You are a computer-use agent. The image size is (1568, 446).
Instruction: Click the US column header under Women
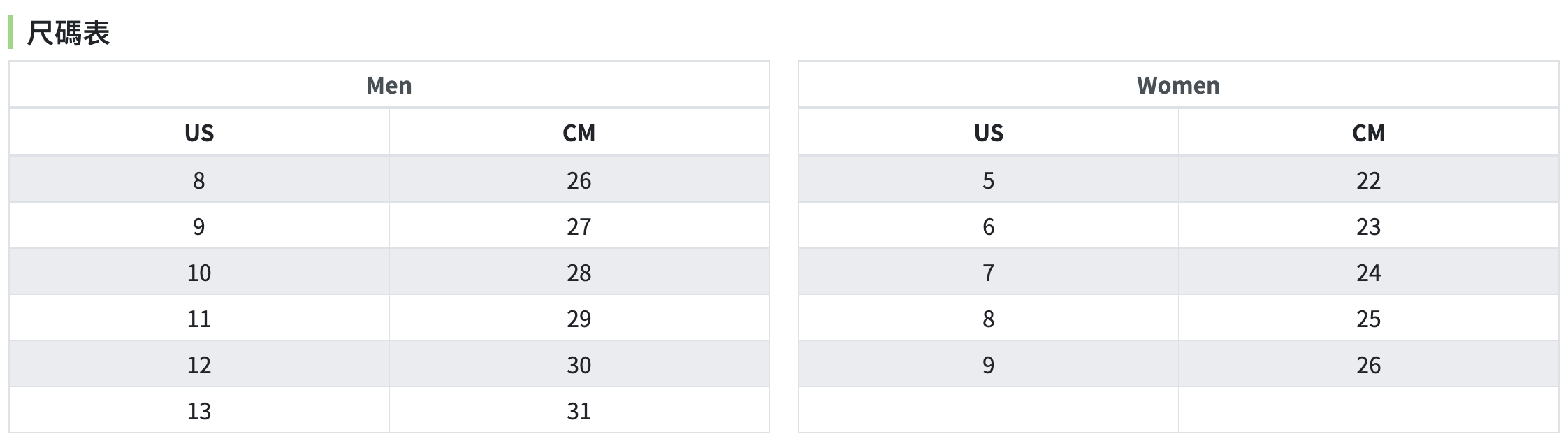click(x=988, y=133)
